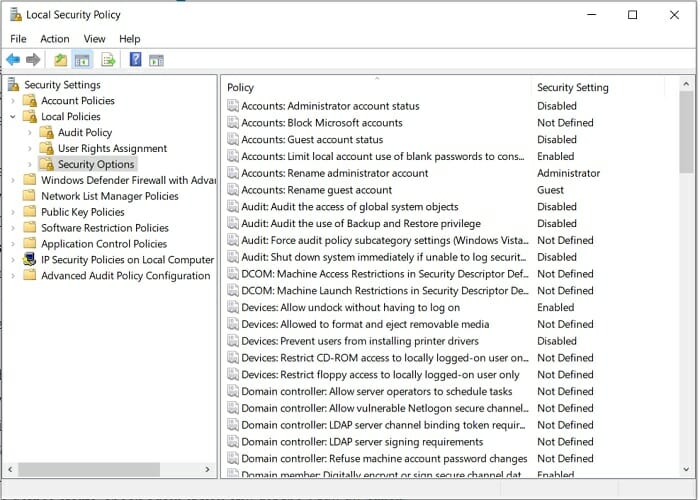This screenshot has height=500, width=700.
Task: Select the IP Security Policies on Local Computer icon
Action: (29, 260)
